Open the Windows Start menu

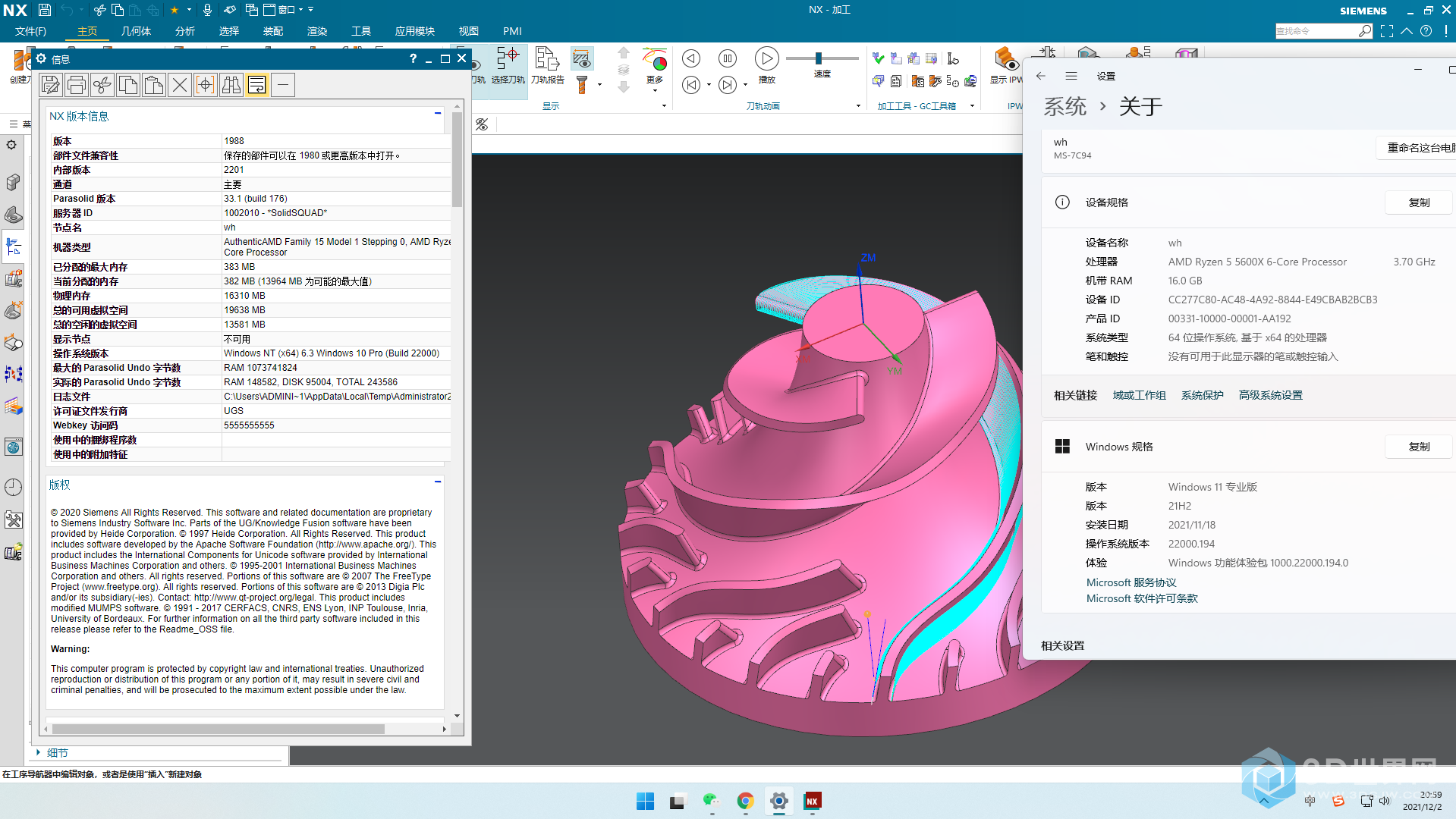[x=645, y=801]
